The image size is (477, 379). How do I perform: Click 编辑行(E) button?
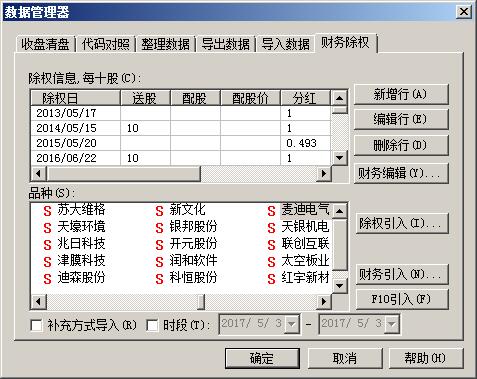click(401, 119)
